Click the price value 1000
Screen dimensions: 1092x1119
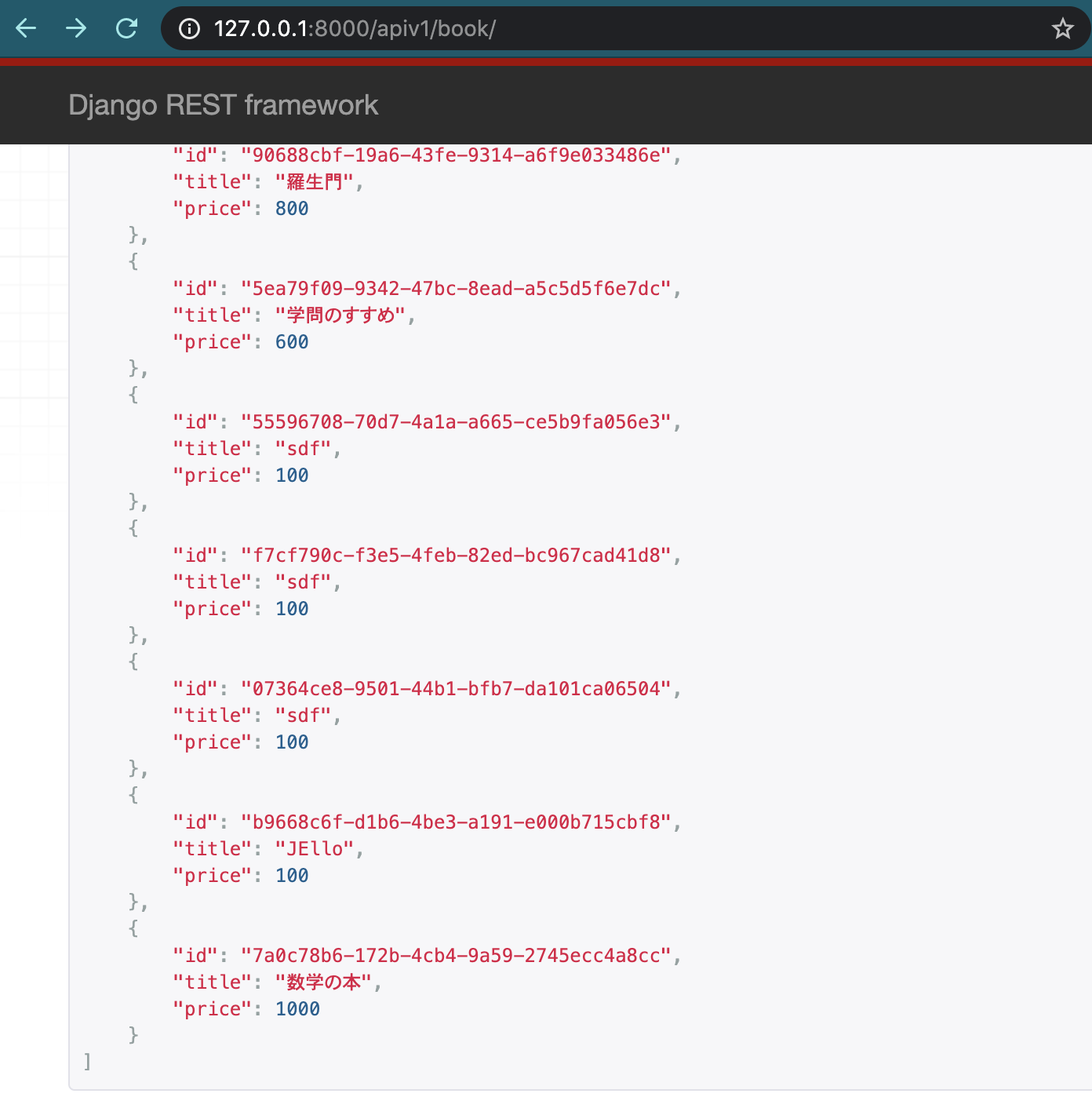[297, 1009]
